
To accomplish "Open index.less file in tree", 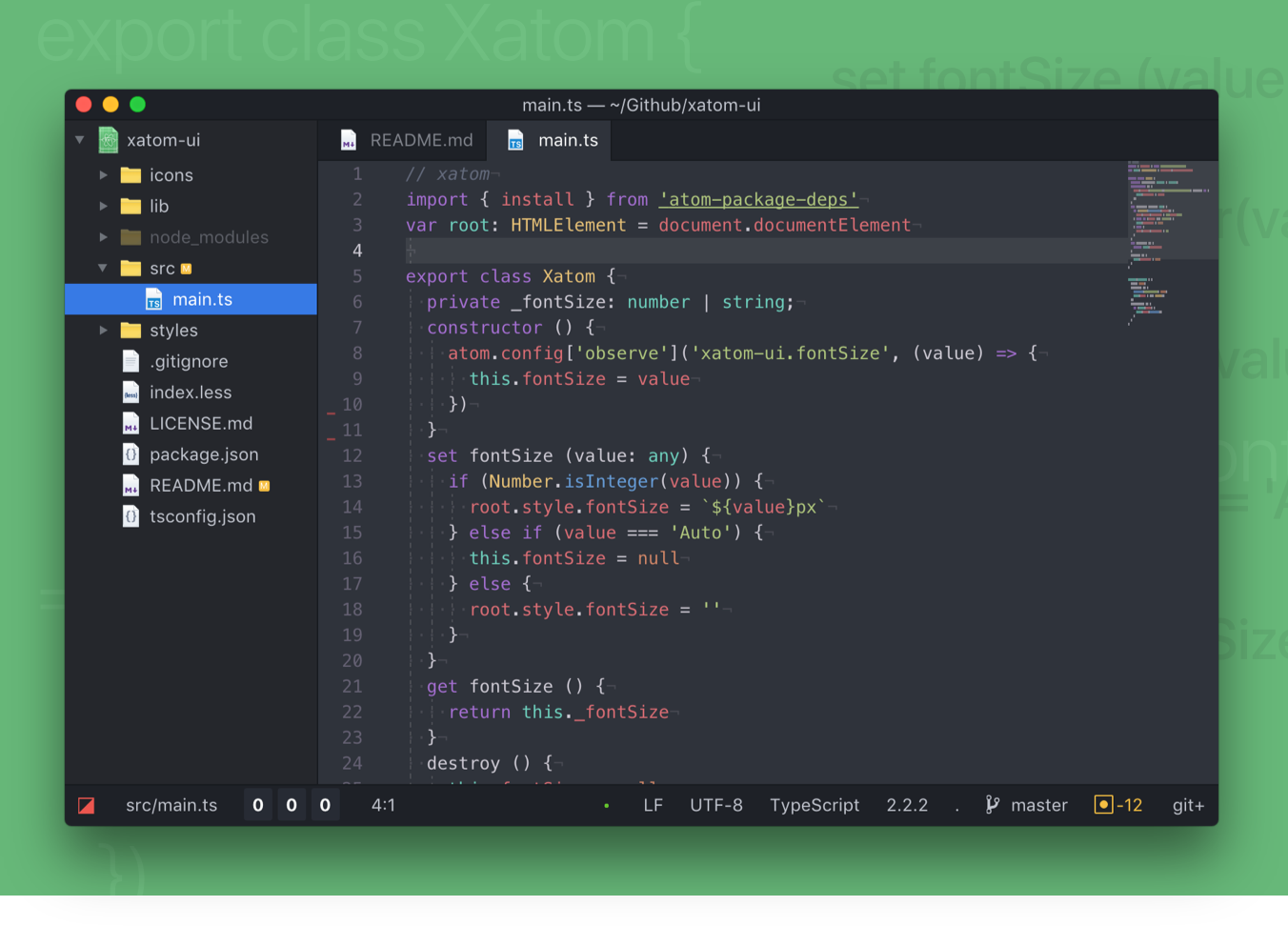I will (x=191, y=393).
